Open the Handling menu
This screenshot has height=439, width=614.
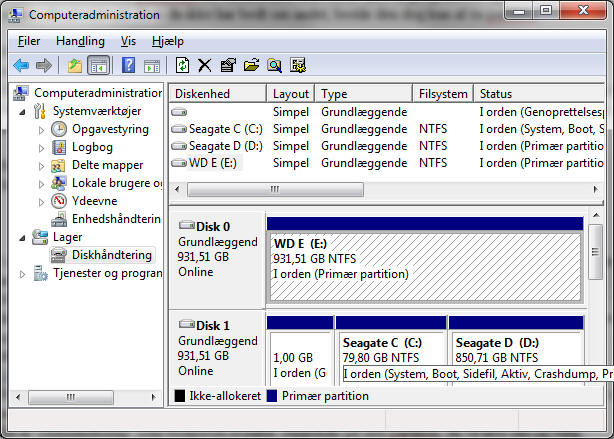[x=80, y=41]
